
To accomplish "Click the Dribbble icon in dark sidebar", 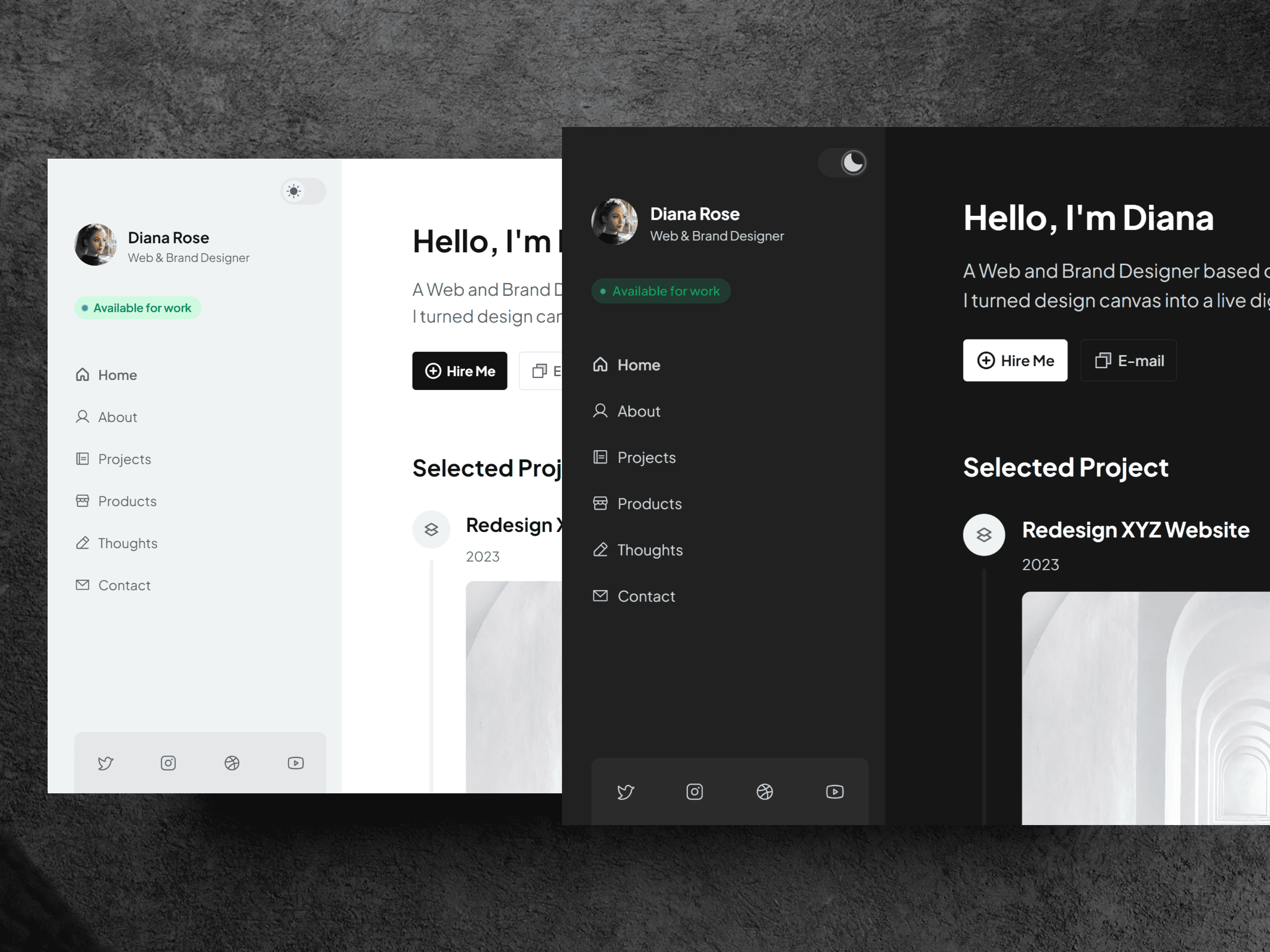I will 765,791.
